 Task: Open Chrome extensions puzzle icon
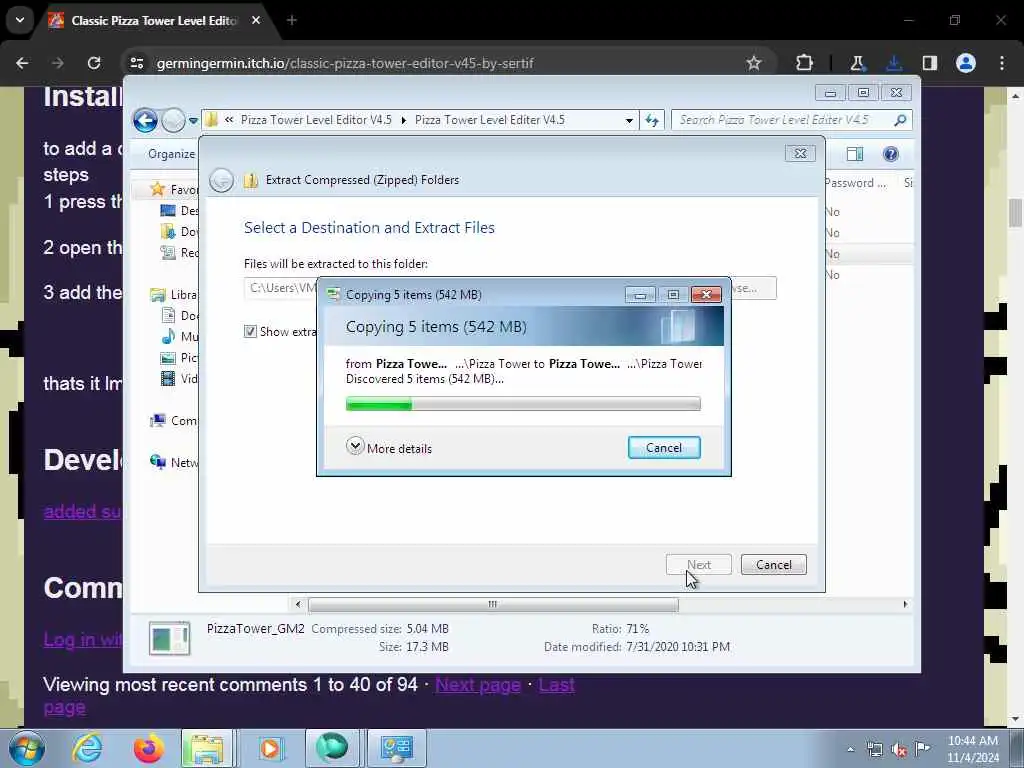(x=805, y=63)
